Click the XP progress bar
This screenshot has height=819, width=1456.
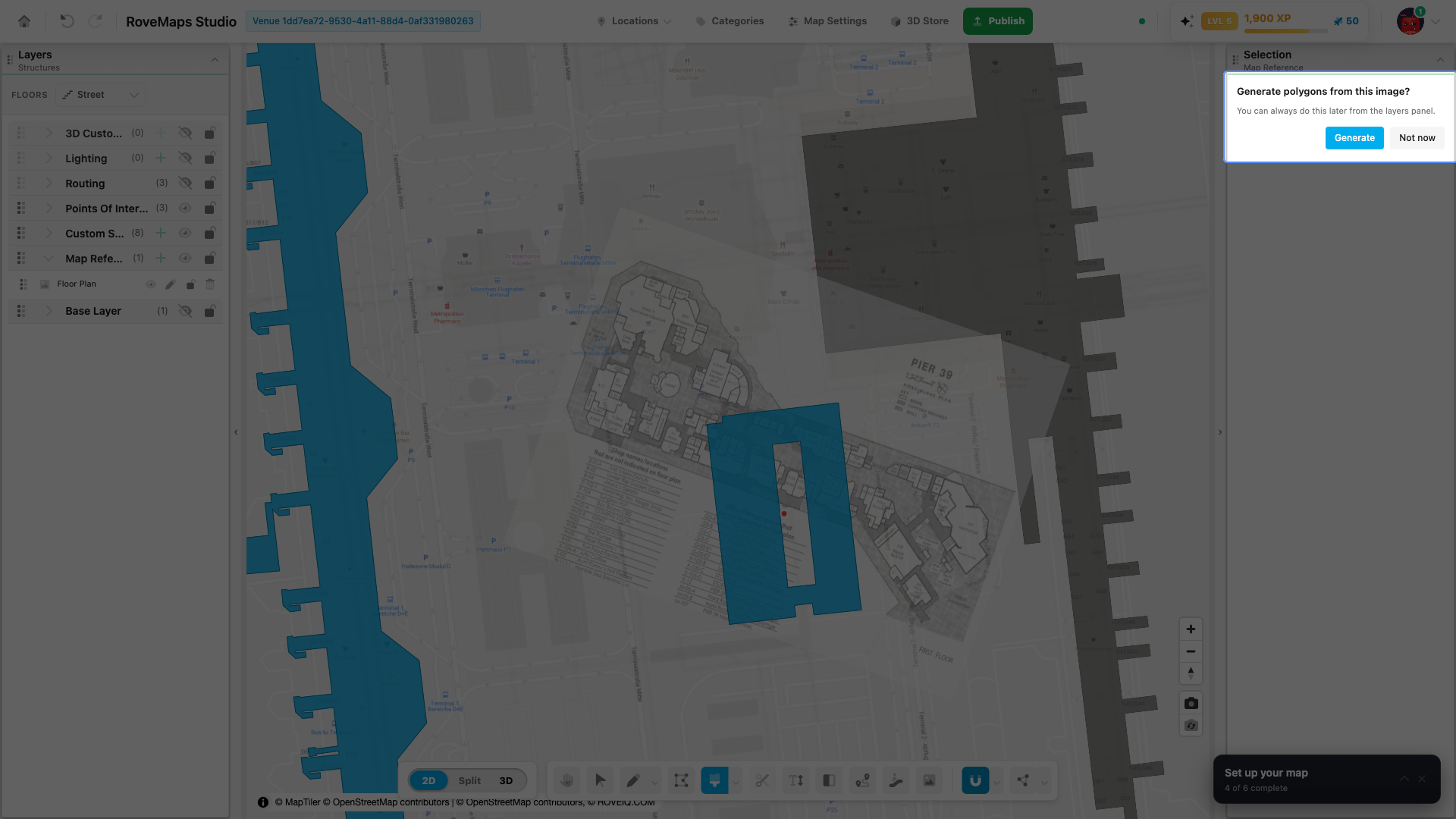coord(1285,31)
